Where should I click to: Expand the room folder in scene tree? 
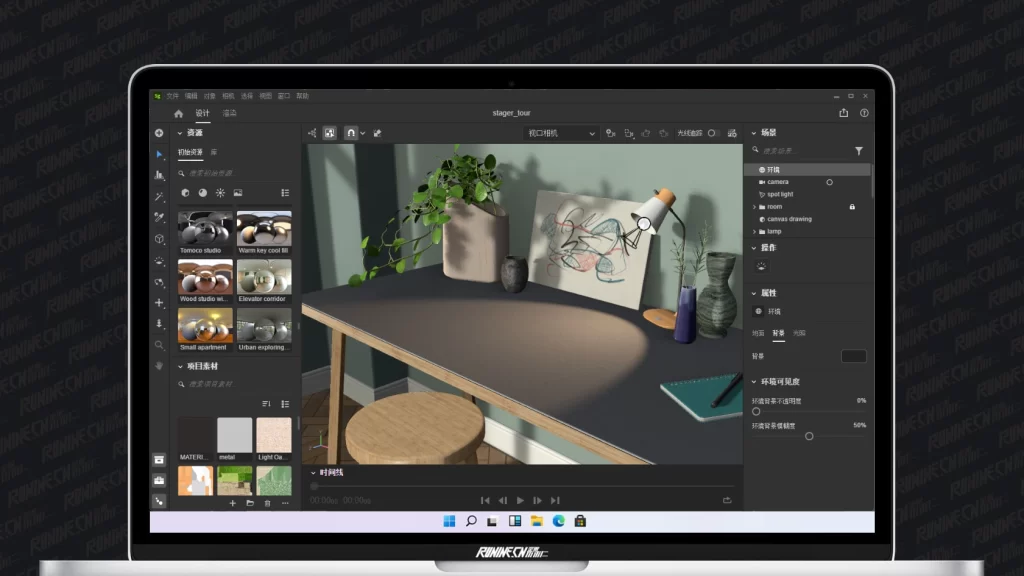tap(754, 207)
